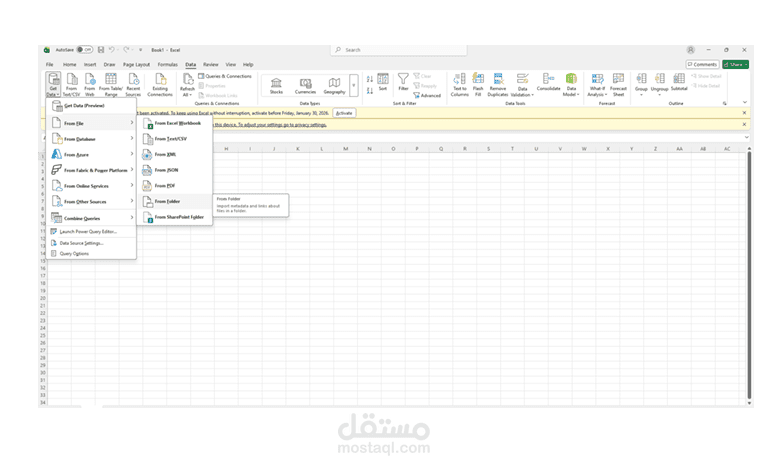Click the Activate button
This screenshot has height=465, width=769.
(x=344, y=113)
